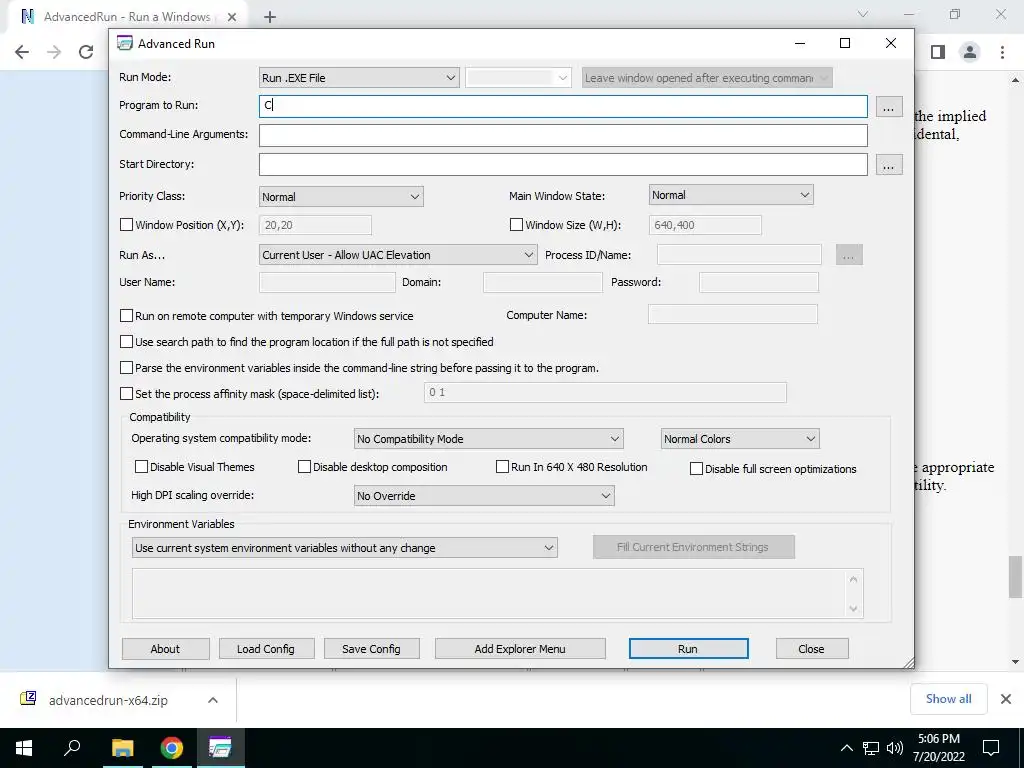Expand Operating system compatibility mode dropdown
This screenshot has height=768, width=1024.
pyautogui.click(x=488, y=439)
